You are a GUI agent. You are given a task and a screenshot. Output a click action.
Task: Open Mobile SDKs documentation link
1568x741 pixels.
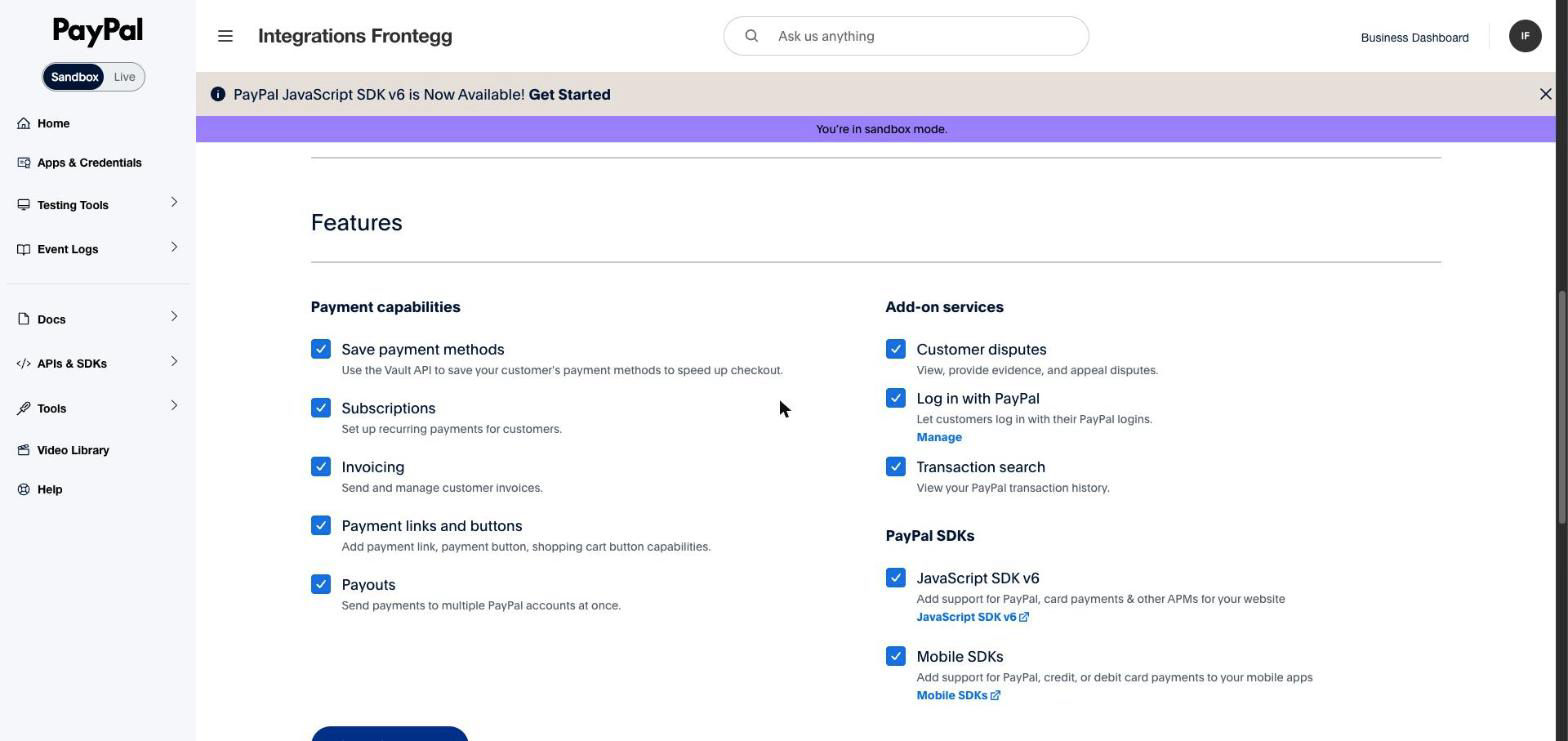(x=952, y=696)
